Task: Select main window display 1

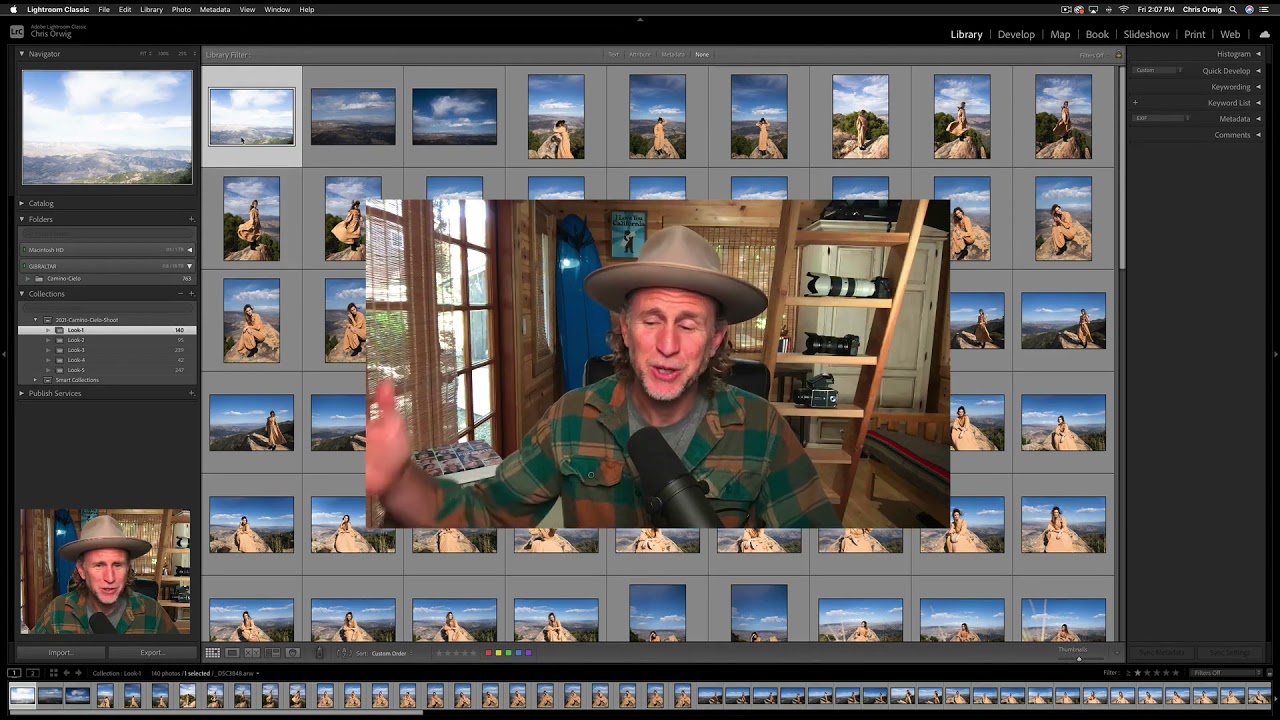Action: click(x=14, y=673)
